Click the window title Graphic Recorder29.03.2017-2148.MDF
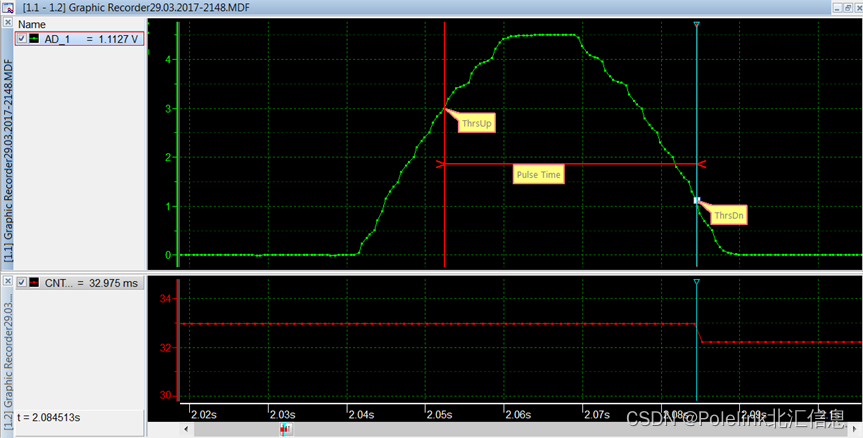The width and height of the screenshot is (863, 438). pyautogui.click(x=135, y=7)
